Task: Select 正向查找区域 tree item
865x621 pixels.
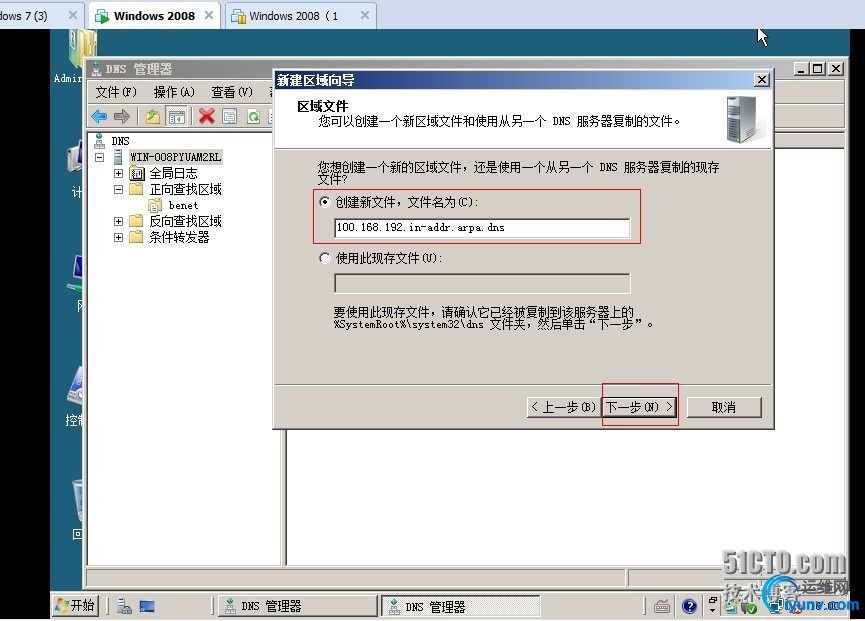Action: coord(185,189)
